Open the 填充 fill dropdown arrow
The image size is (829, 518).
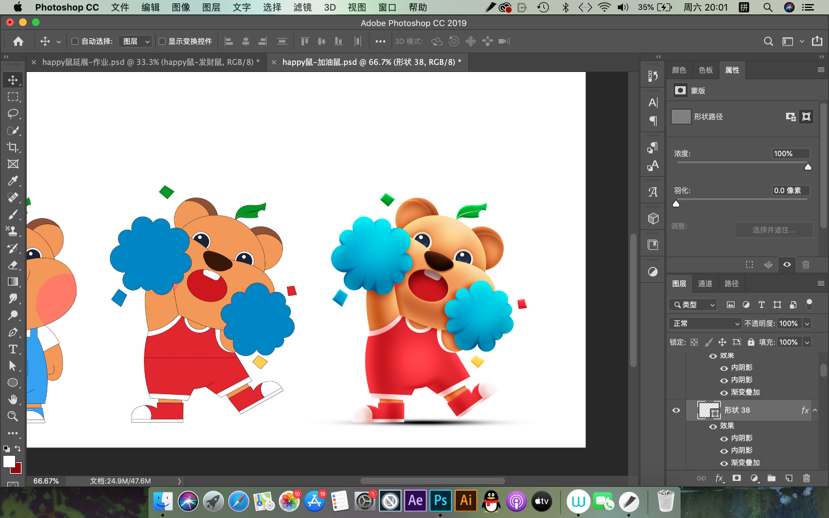click(x=807, y=343)
